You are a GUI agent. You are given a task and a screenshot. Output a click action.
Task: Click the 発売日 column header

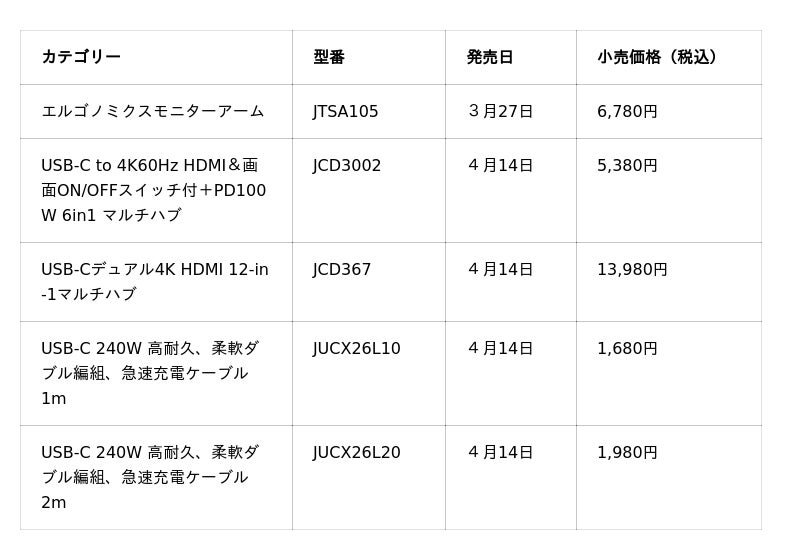click(x=490, y=57)
